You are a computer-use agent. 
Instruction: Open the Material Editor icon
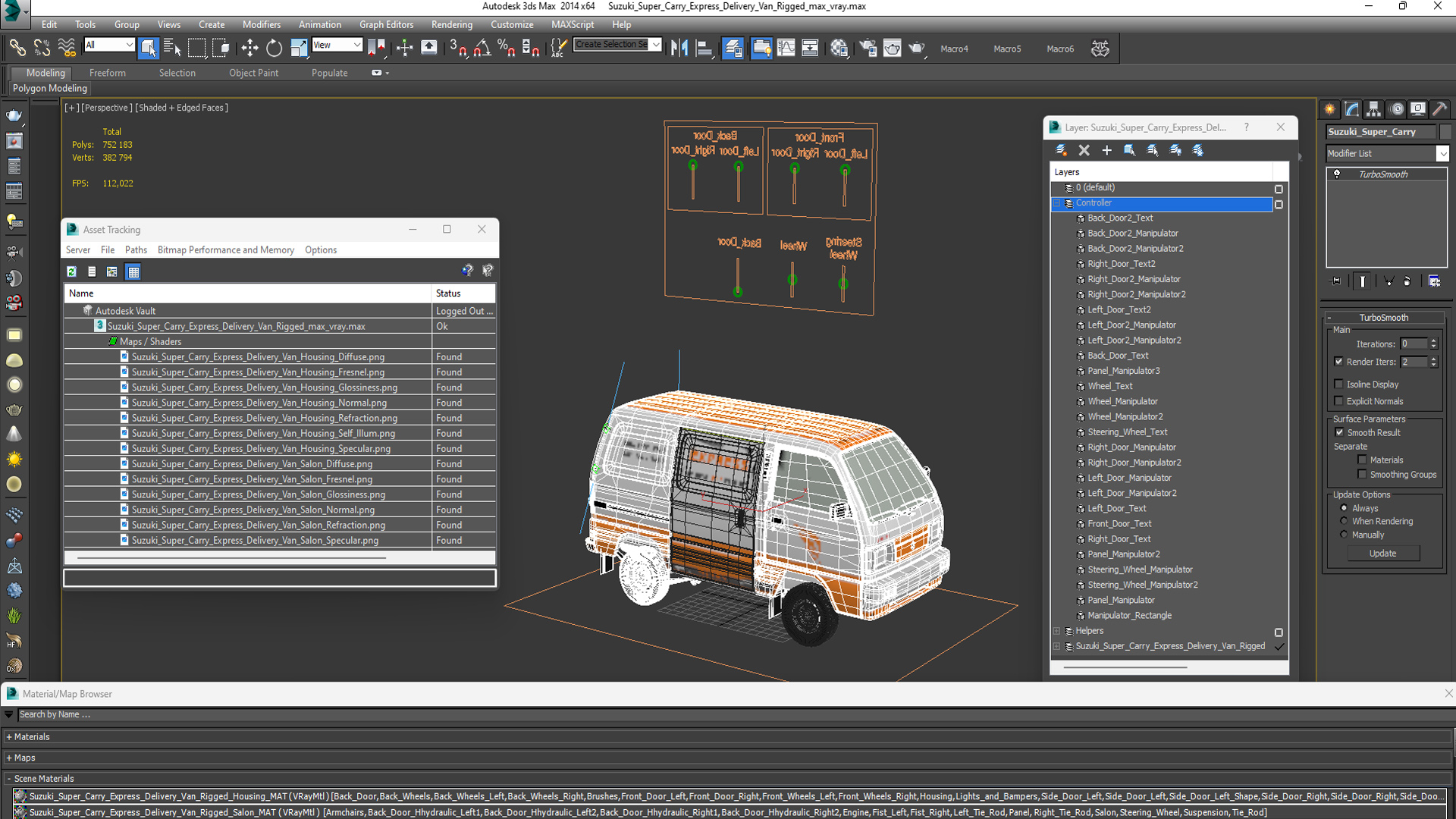point(839,48)
